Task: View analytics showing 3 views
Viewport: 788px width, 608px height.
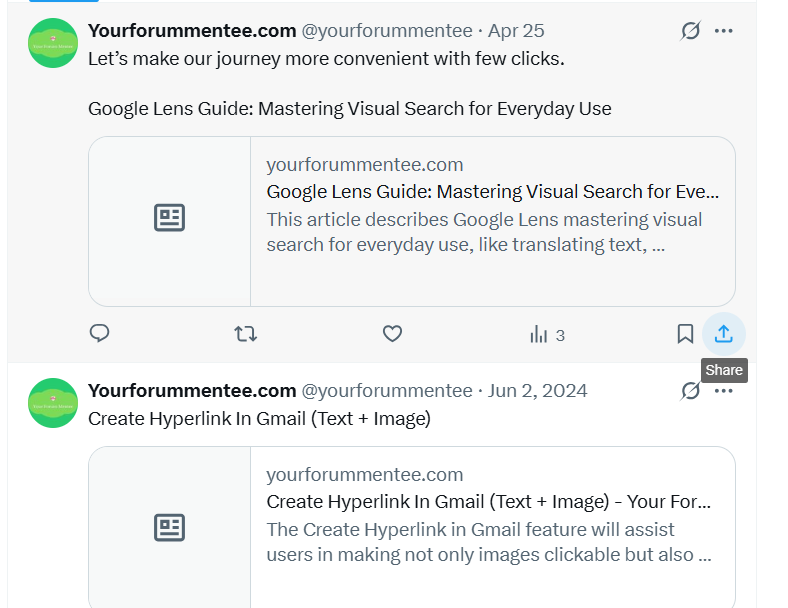Action: (x=547, y=335)
